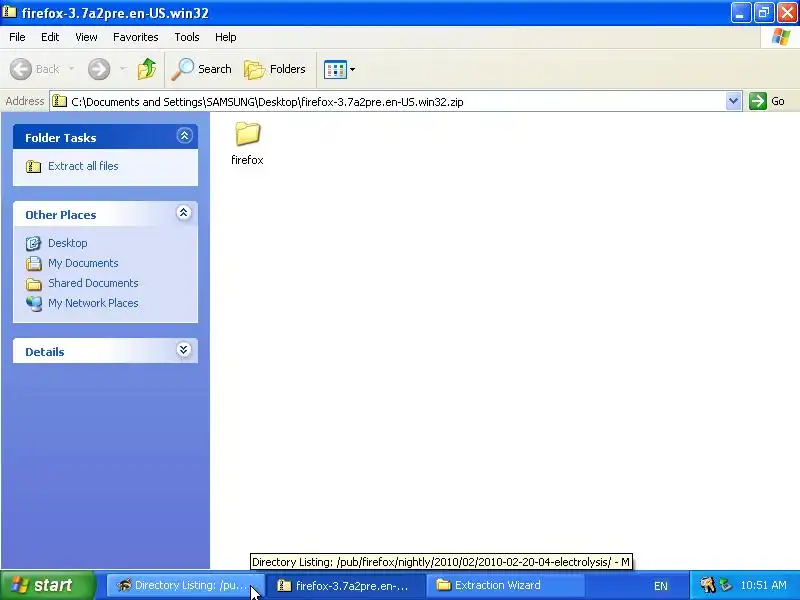The height and width of the screenshot is (600, 800).
Task: Open Back button history dropdown arrow
Action: 71,68
